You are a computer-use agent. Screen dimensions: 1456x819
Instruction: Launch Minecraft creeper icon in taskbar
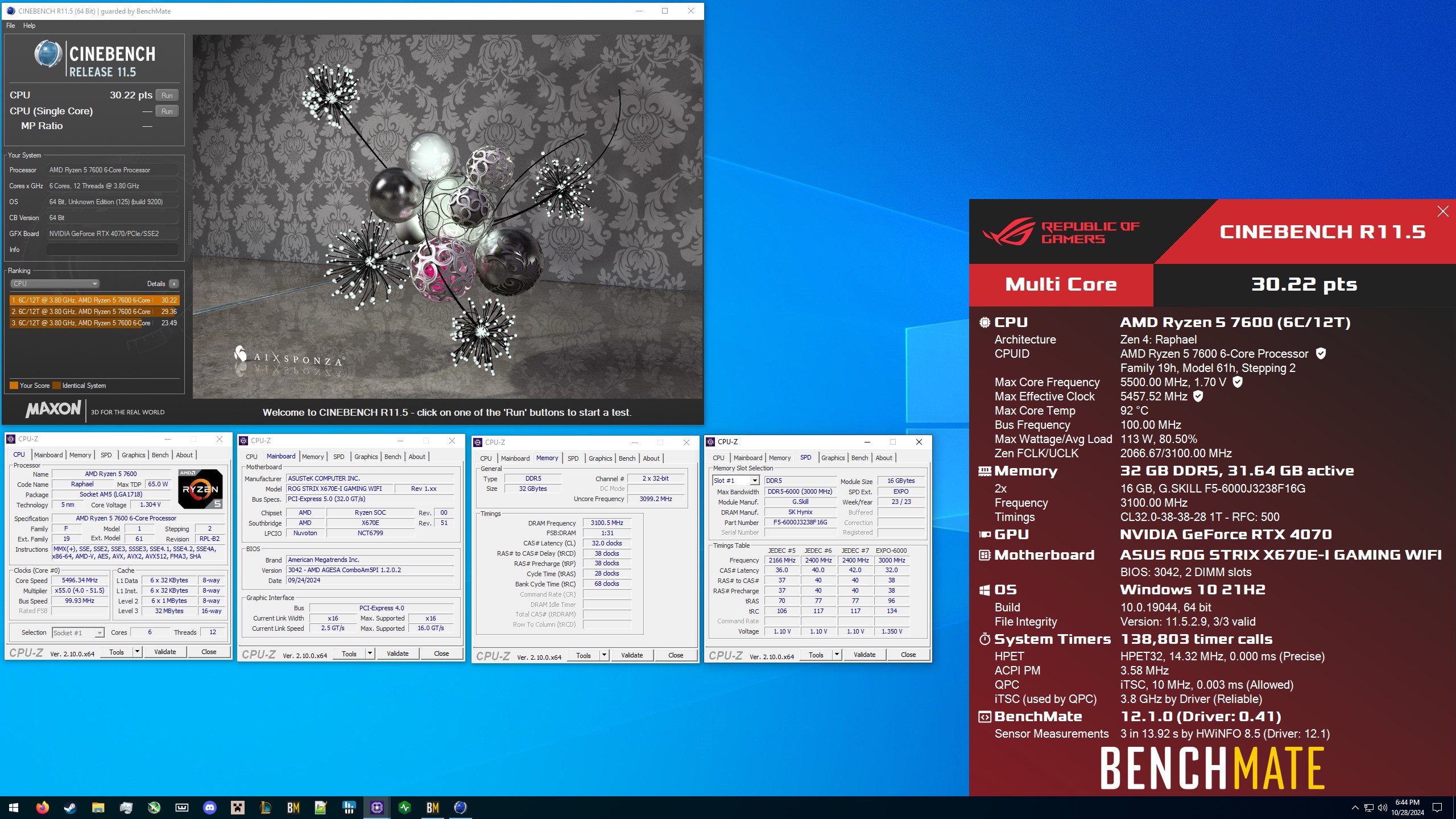click(237, 807)
